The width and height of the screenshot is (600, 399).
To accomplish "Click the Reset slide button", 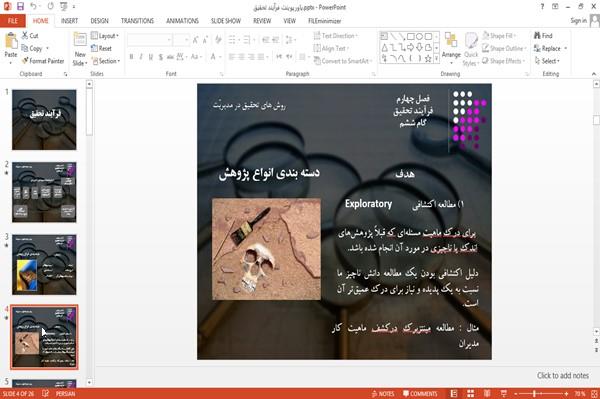I will (x=101, y=49).
